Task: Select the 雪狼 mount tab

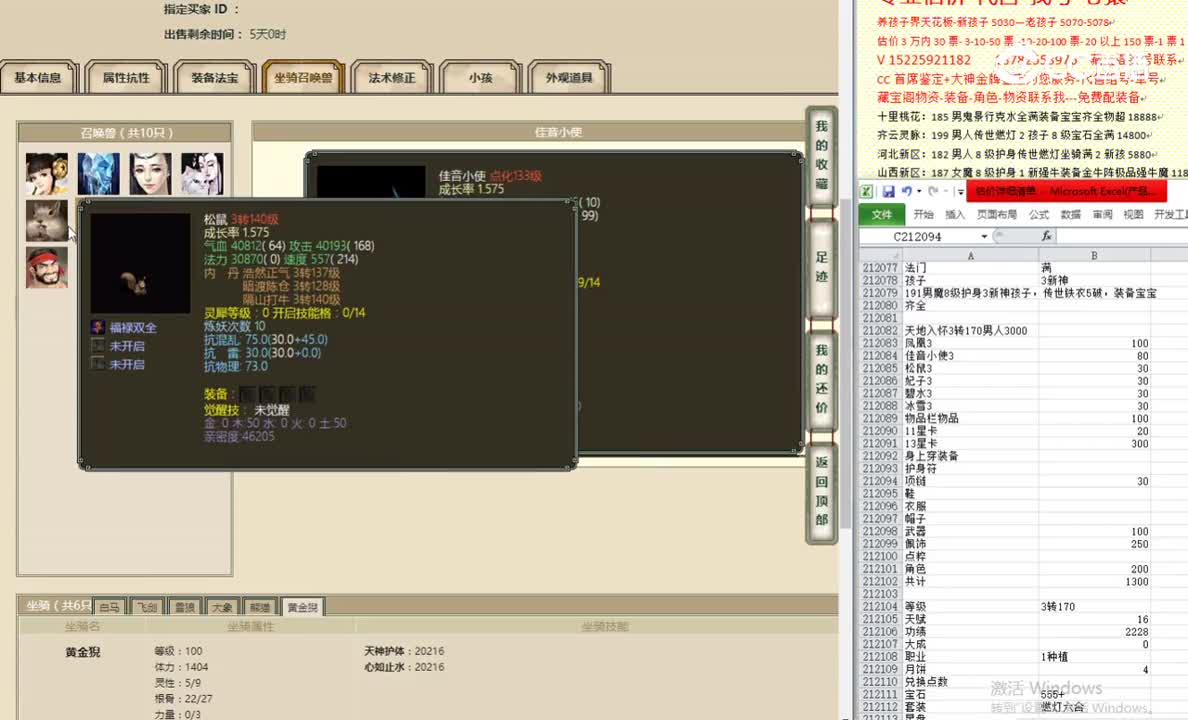Action: coord(185,607)
